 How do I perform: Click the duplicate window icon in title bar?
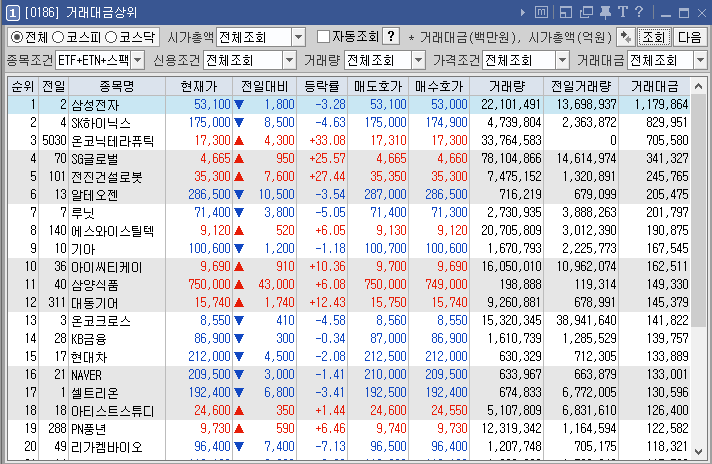click(586, 12)
